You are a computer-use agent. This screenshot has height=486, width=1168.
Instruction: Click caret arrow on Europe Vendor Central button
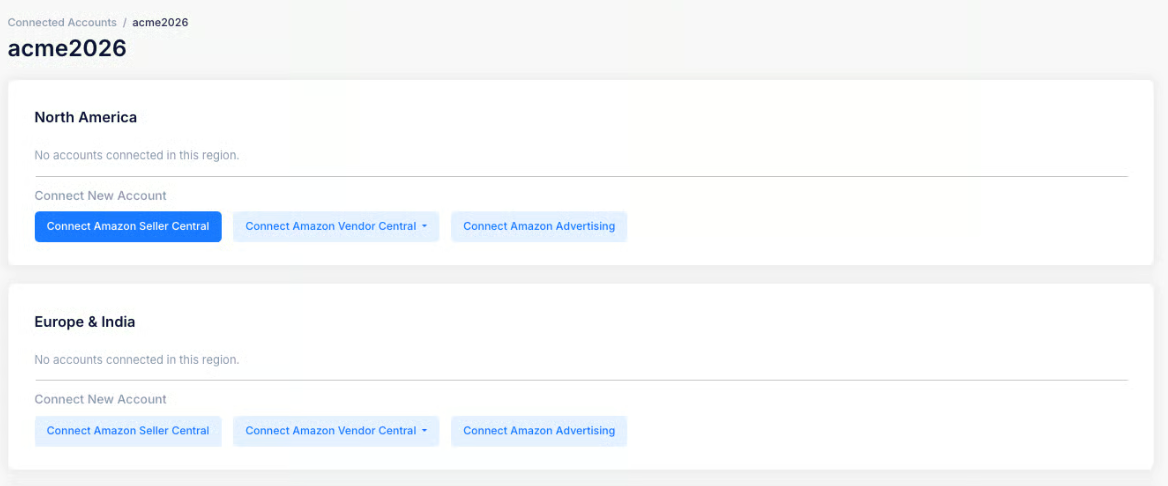point(424,431)
